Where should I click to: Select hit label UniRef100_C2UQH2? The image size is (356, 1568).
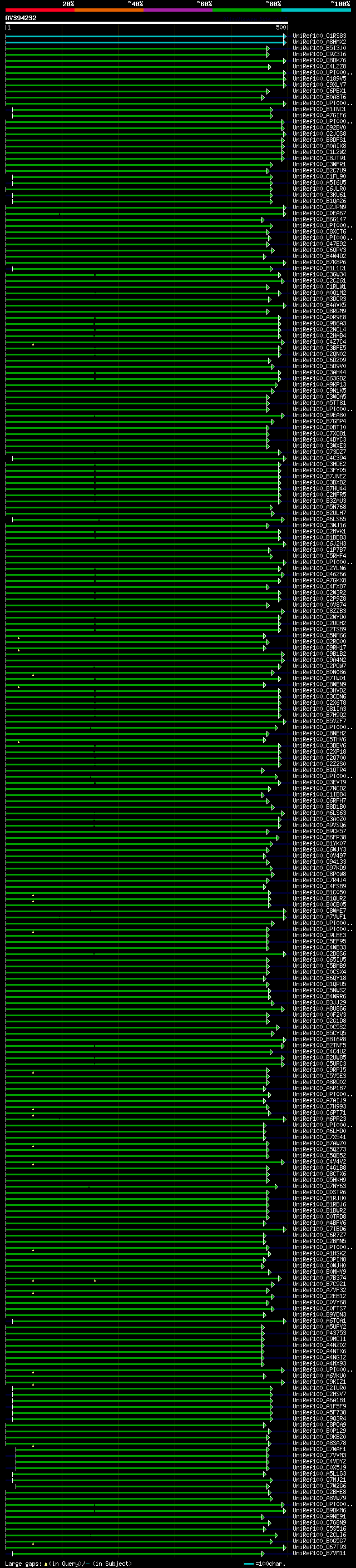tap(319, 624)
